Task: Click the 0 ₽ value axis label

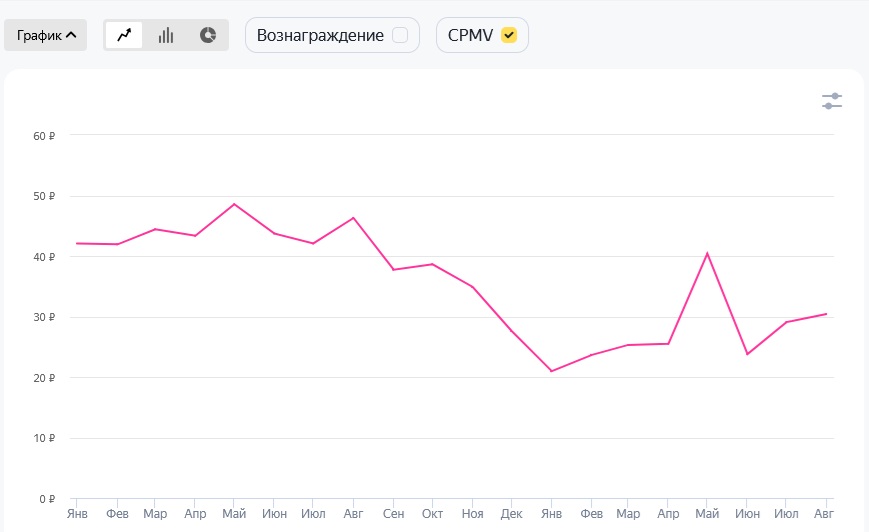Action: click(x=46, y=499)
